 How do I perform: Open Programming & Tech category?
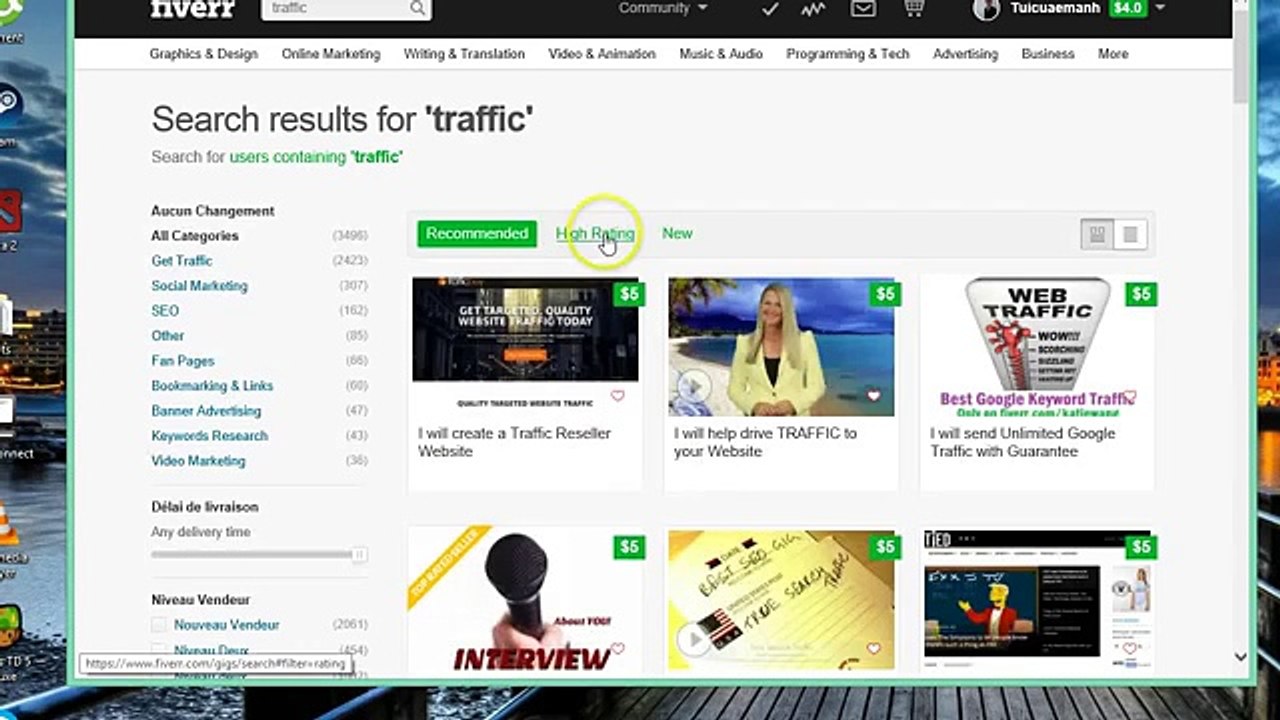(848, 54)
